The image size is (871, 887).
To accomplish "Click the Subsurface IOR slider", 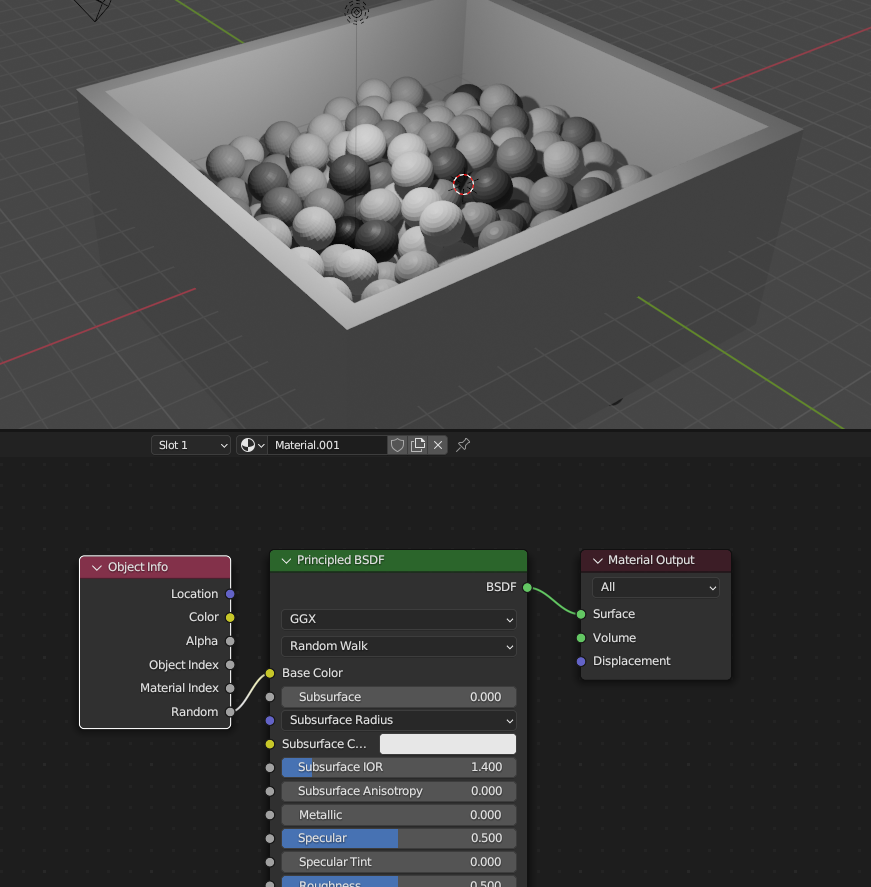I will tap(399, 768).
